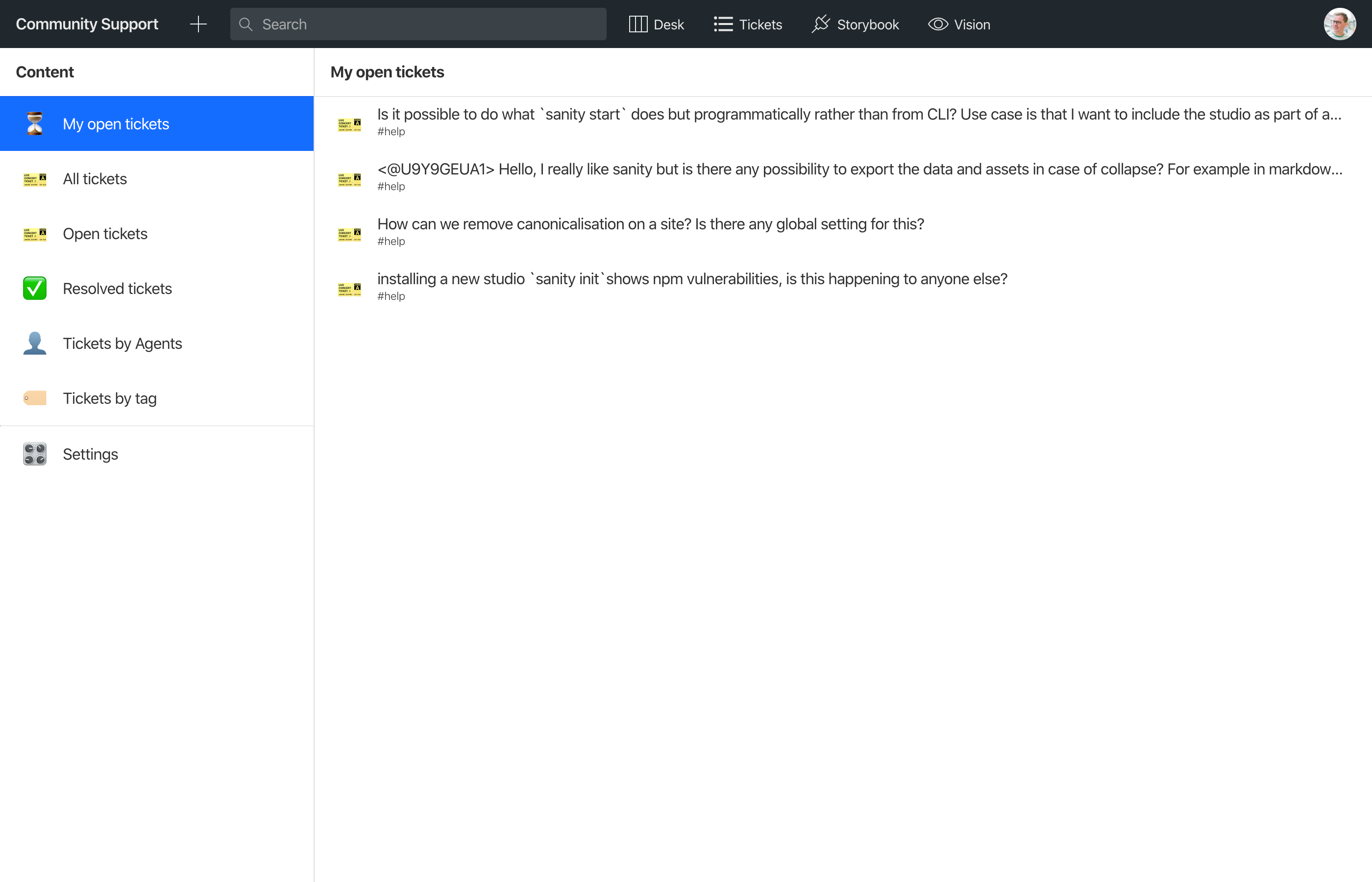Open Tickets by Agents person icon
This screenshot has height=882, width=1372.
pos(122,343)
